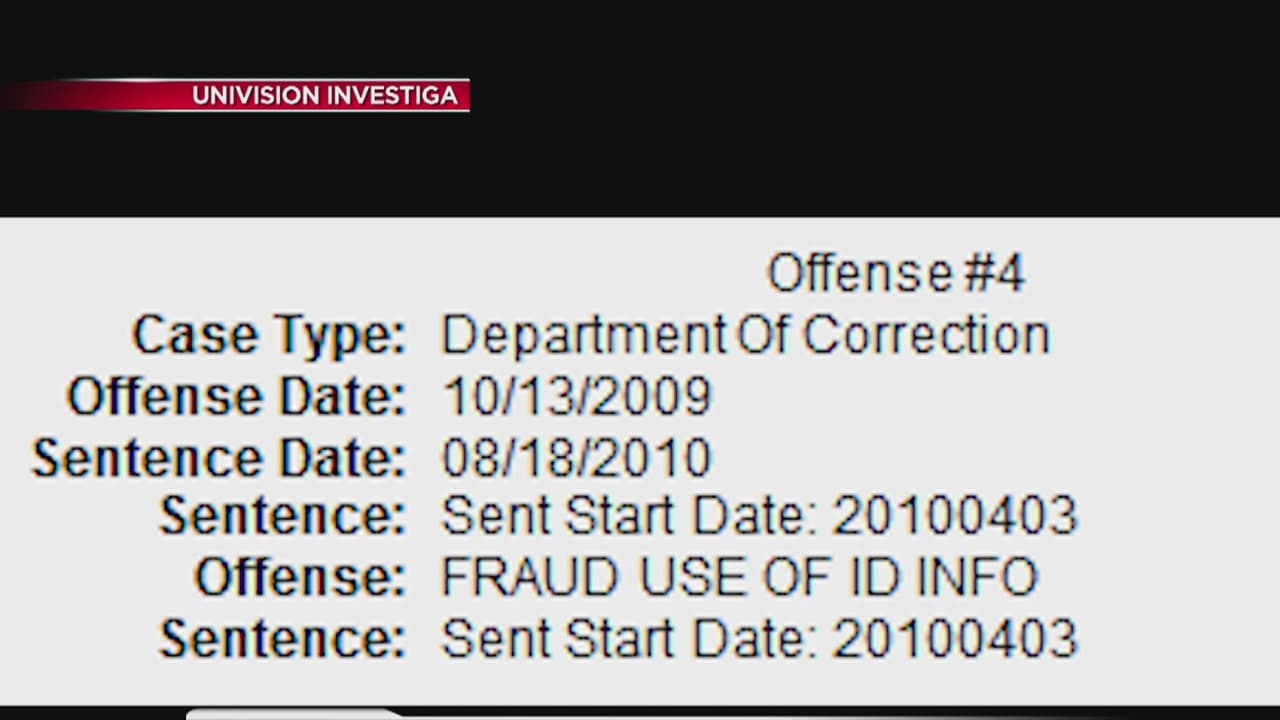Click the offense date value 10/13/2009
This screenshot has width=1280, height=720.
coord(577,397)
